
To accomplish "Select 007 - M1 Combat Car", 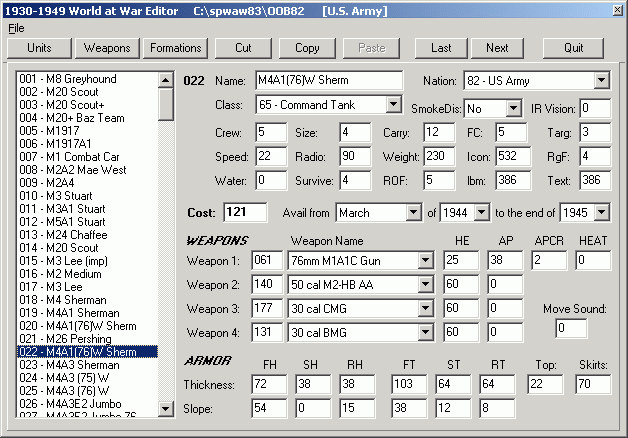I will [87, 157].
